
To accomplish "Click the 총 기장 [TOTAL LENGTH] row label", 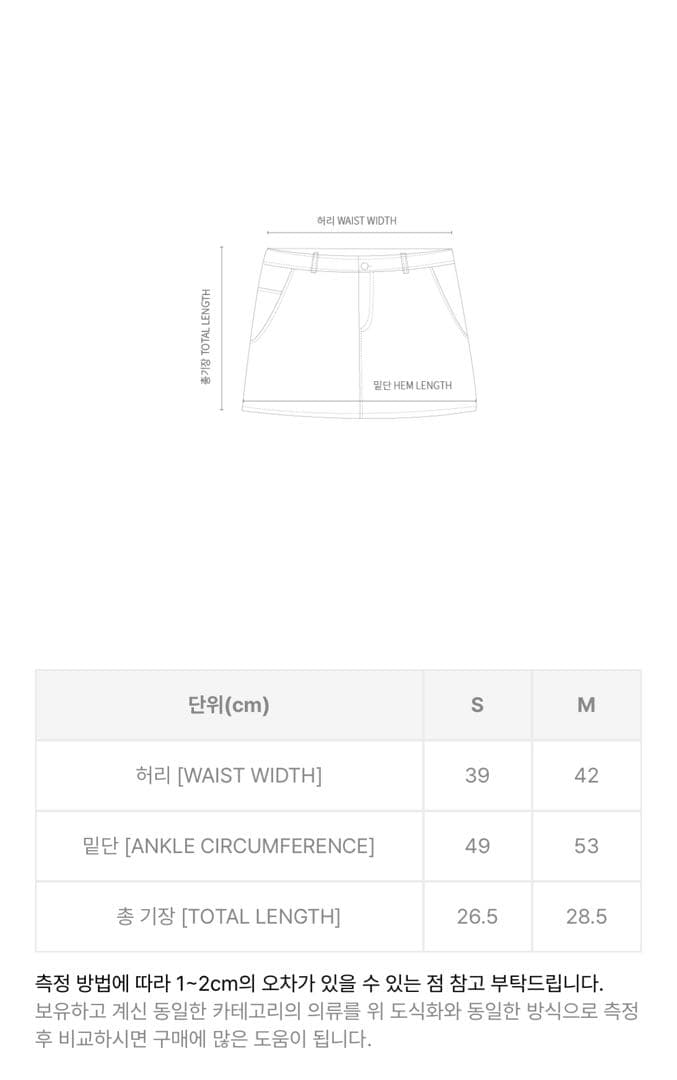I will (x=229, y=916).
